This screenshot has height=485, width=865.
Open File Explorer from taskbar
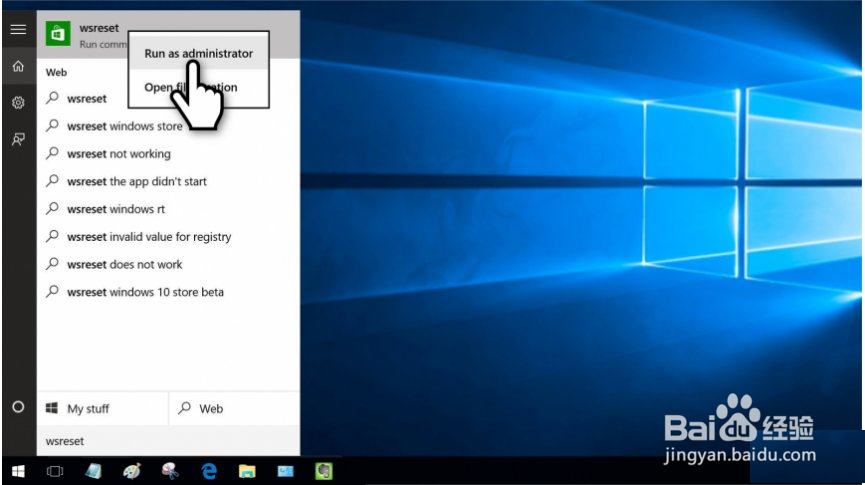[x=247, y=471]
